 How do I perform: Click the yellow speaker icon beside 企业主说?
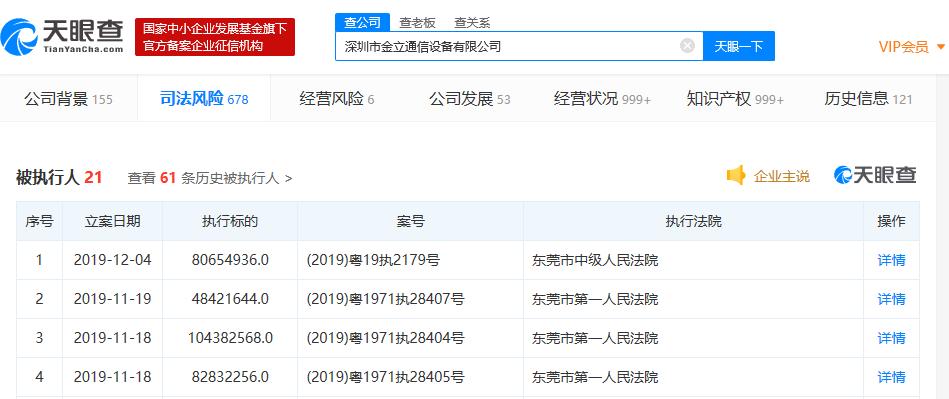[736, 176]
